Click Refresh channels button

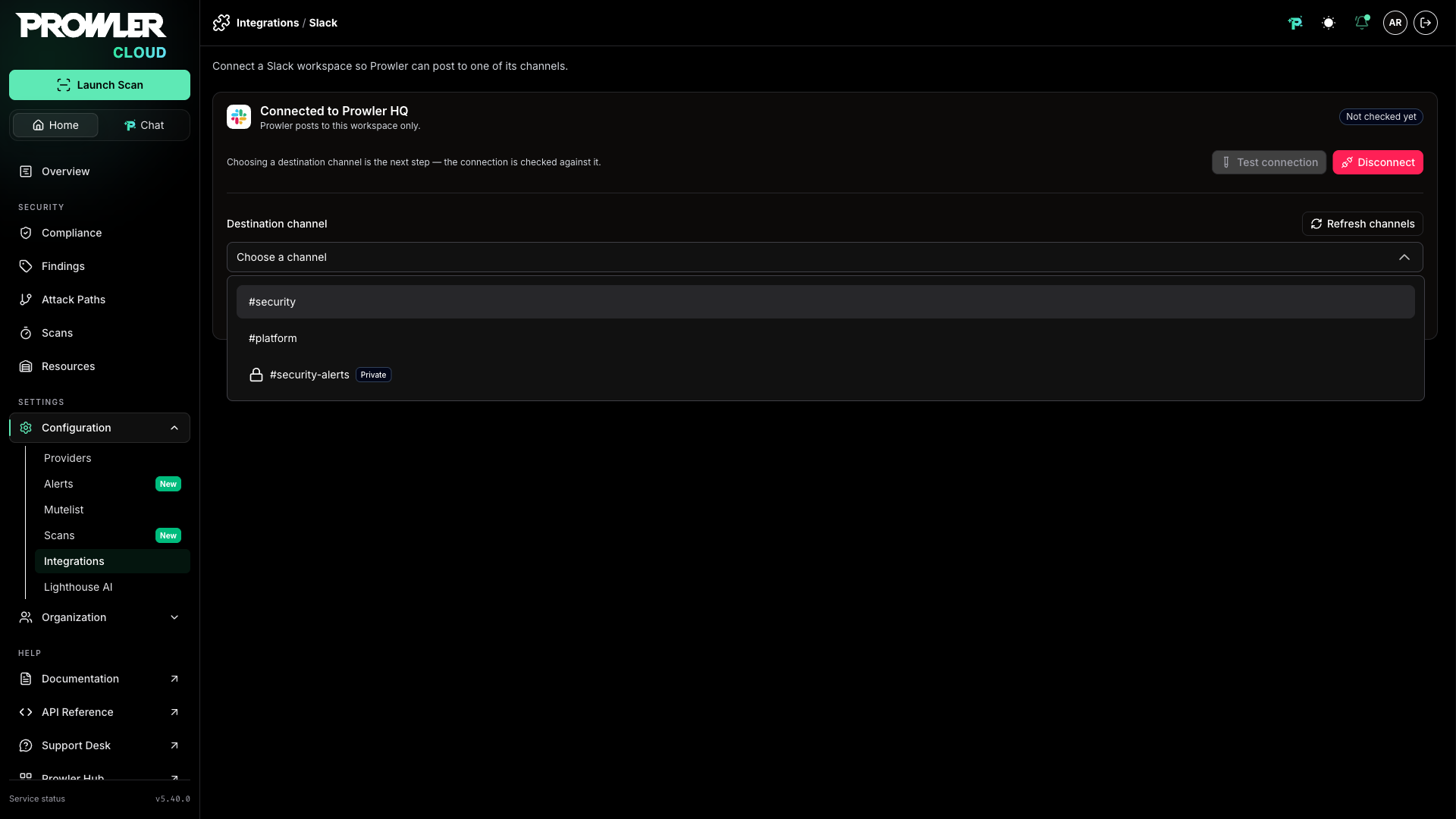[1362, 224]
